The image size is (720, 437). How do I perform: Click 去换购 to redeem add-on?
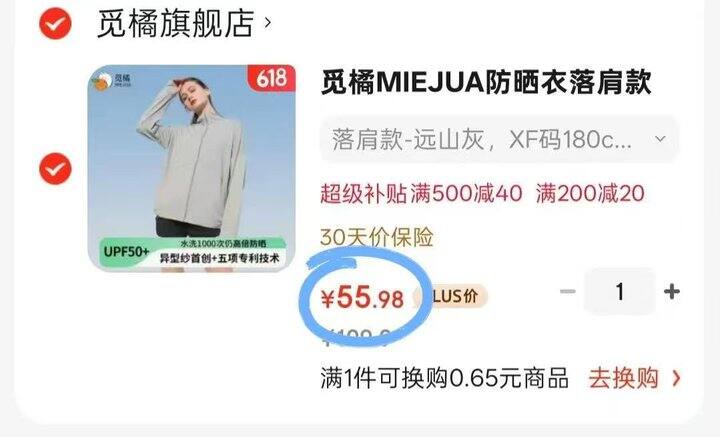[x=624, y=379]
